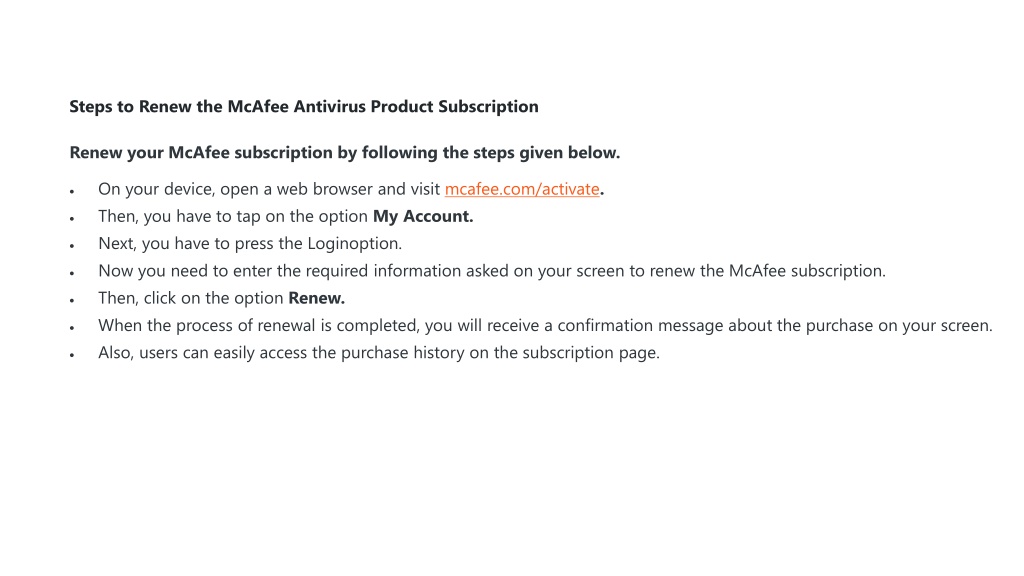Click the heading about renewing McAfee Antivirus
This screenshot has height=576, width=1024.
click(x=304, y=107)
